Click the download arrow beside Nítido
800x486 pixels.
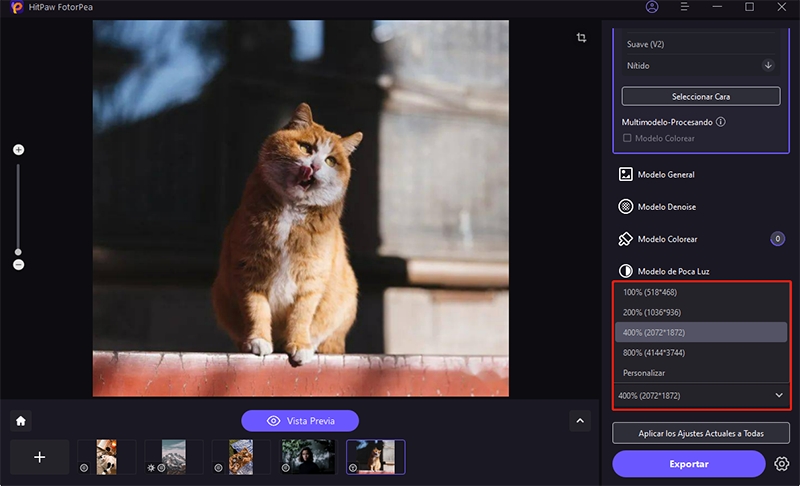tap(768, 65)
